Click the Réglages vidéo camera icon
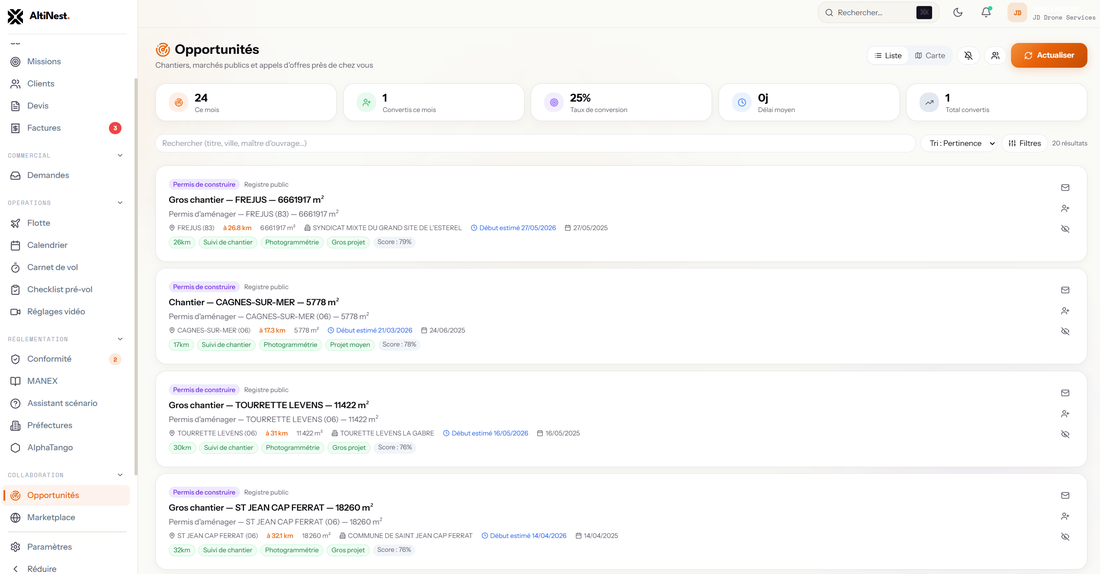The width and height of the screenshot is (1100, 574). 15,312
